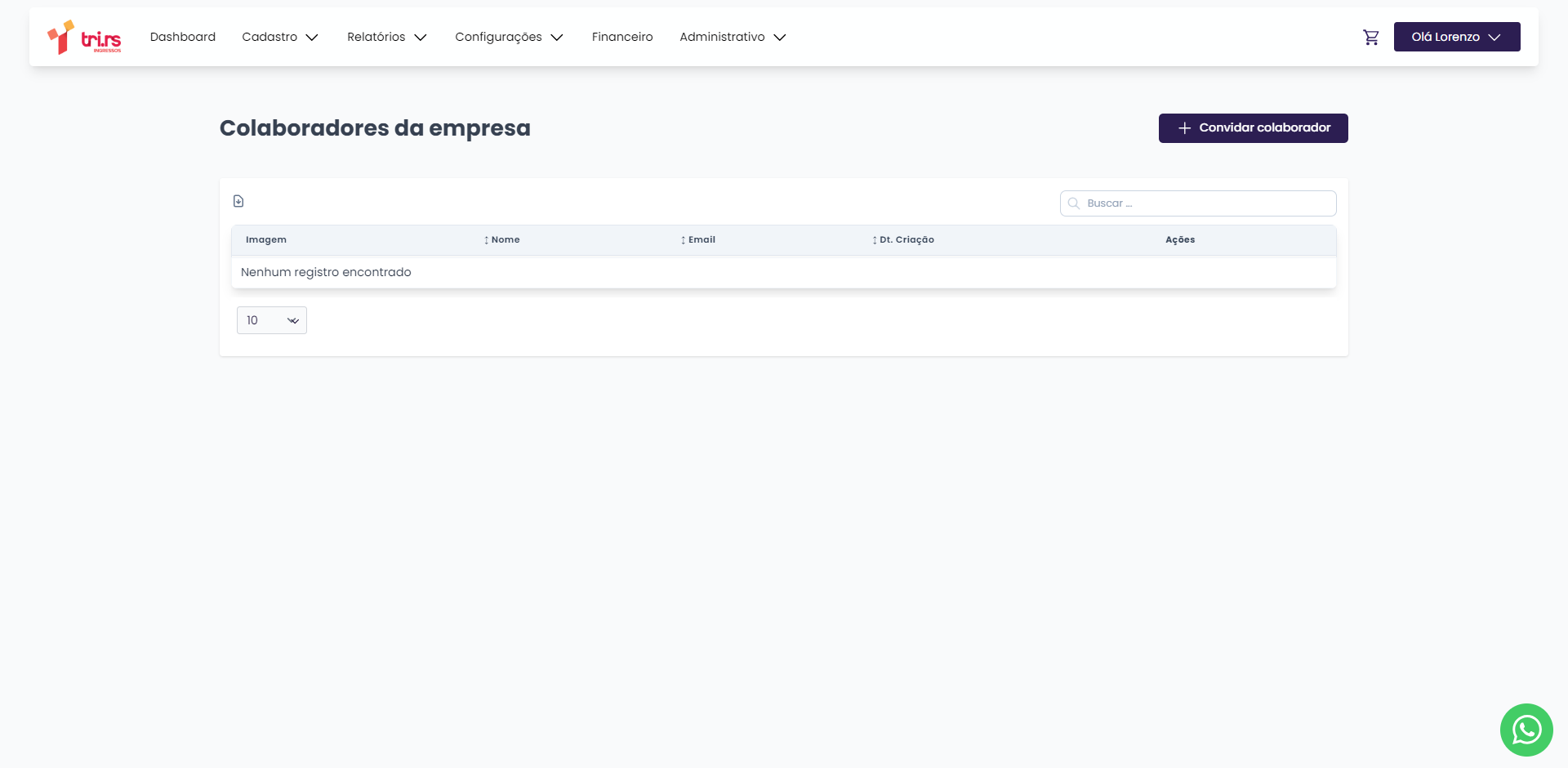
Task: Open the Olá Lorenzo user menu
Action: coord(1457,37)
